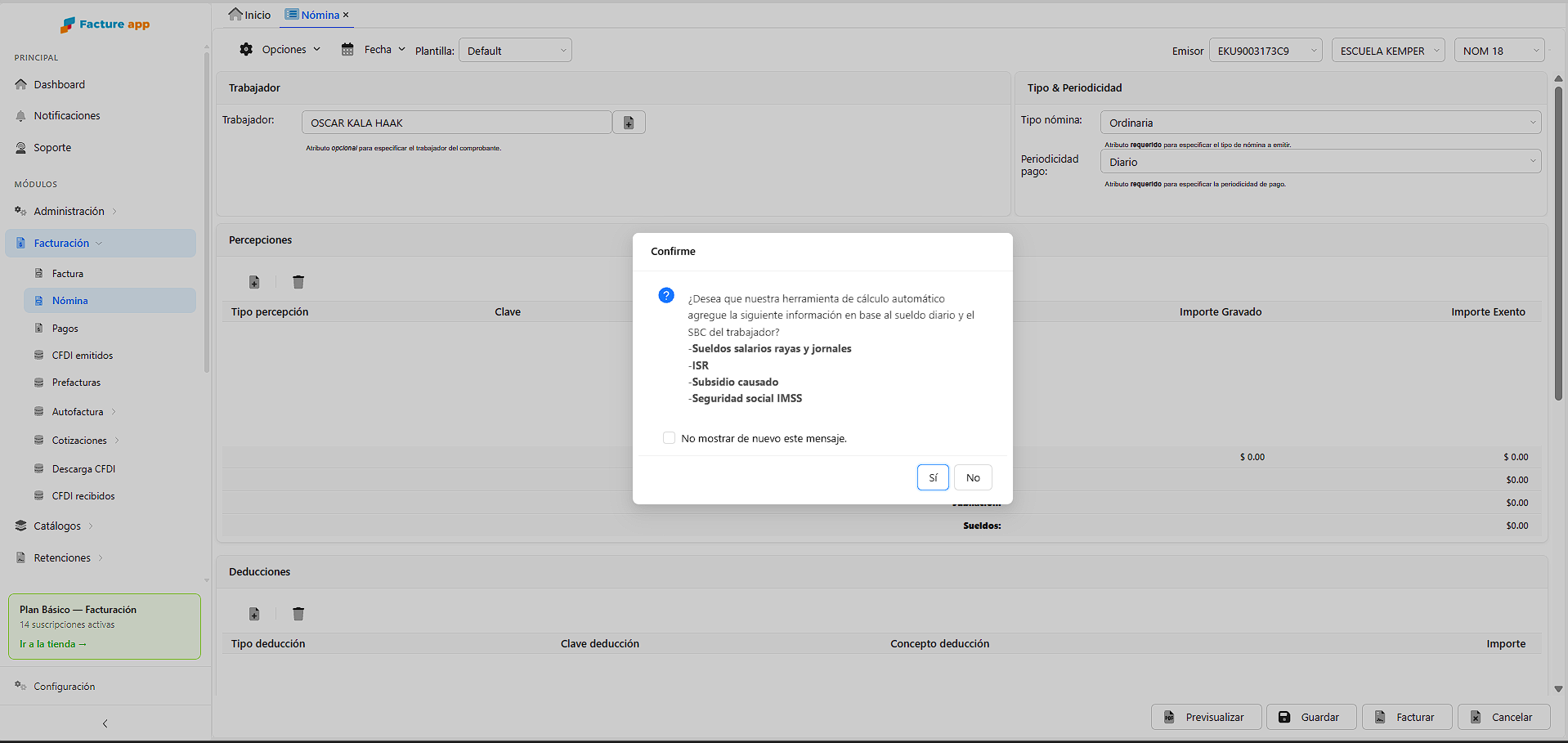Collapse the sidebar with the arrow icon
The width and height of the screenshot is (1568, 743).
(105, 723)
